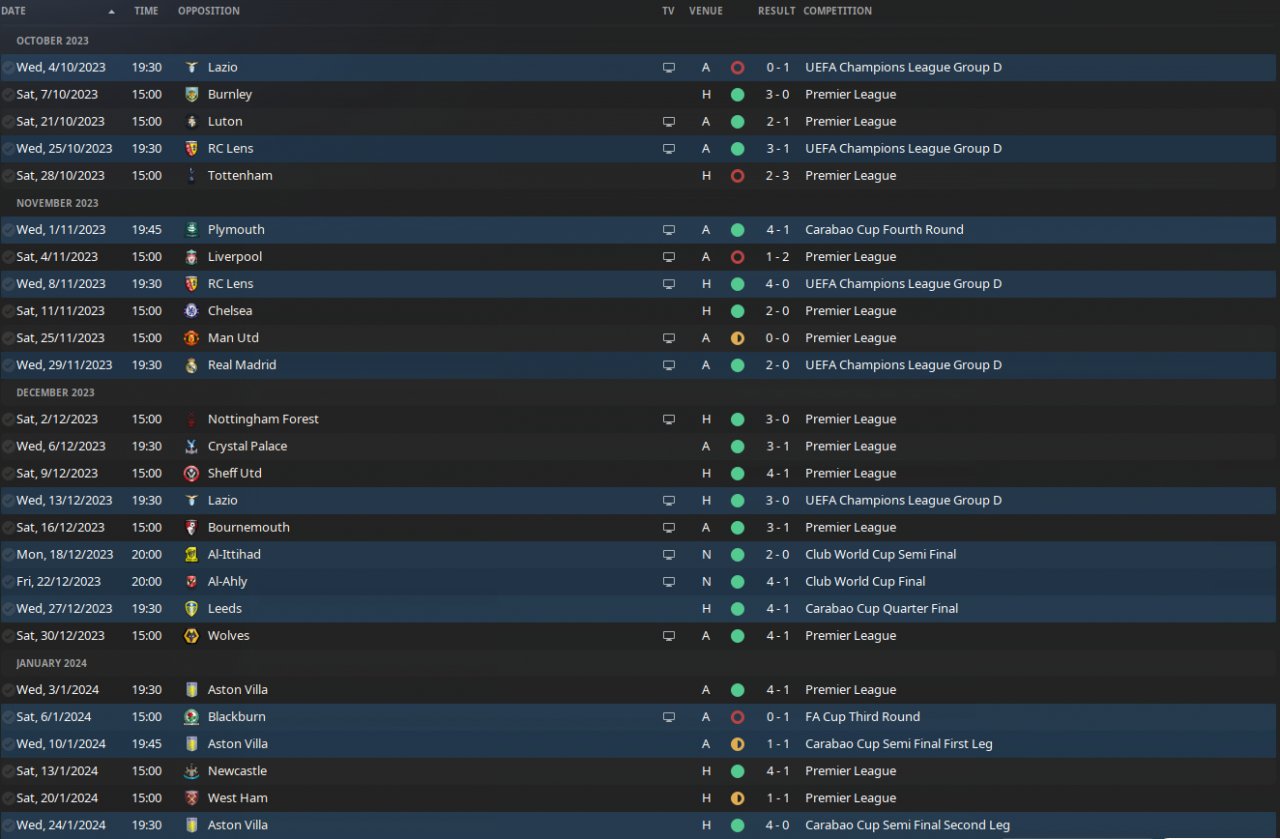Collapse the OCTOBER 2023 month section
The image size is (1280, 839).
[x=52, y=41]
